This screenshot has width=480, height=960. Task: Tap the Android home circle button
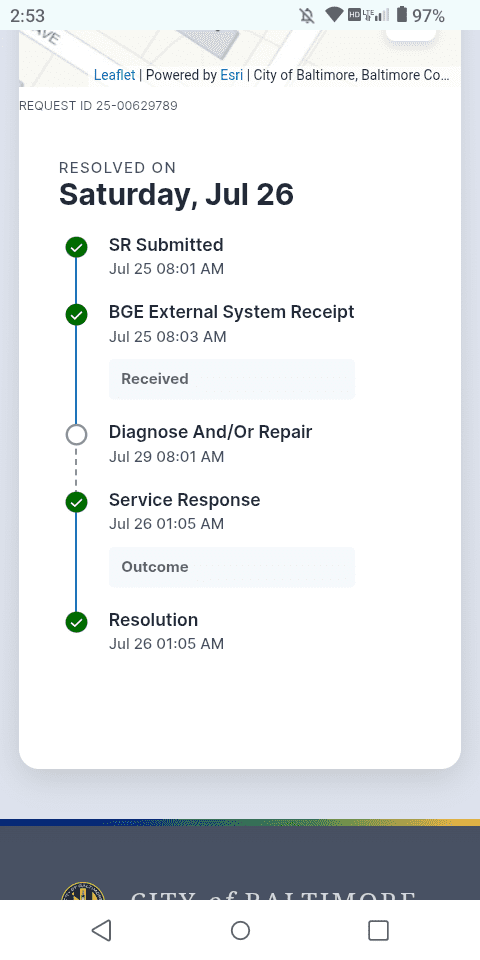point(240,930)
